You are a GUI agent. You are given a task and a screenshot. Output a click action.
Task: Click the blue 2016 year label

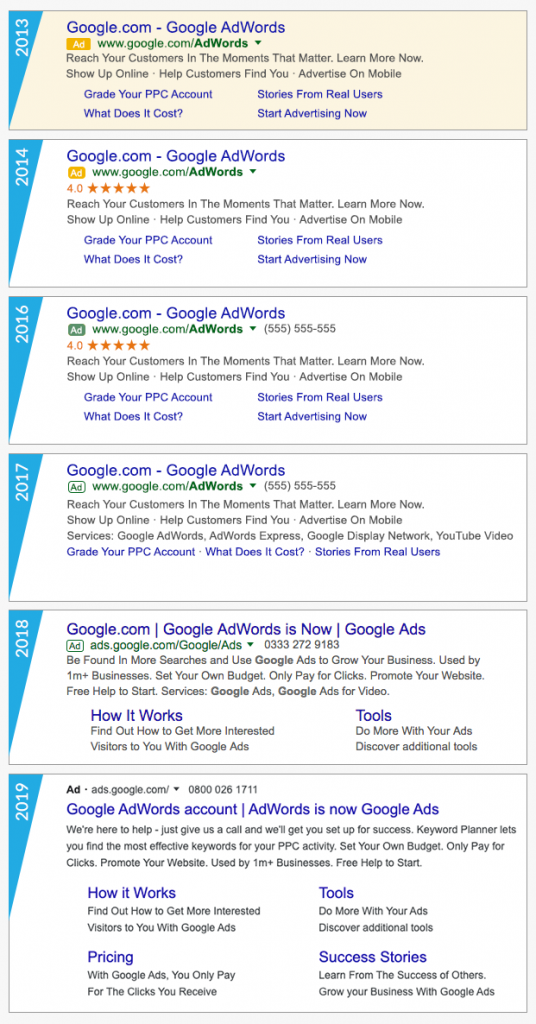tap(22, 326)
